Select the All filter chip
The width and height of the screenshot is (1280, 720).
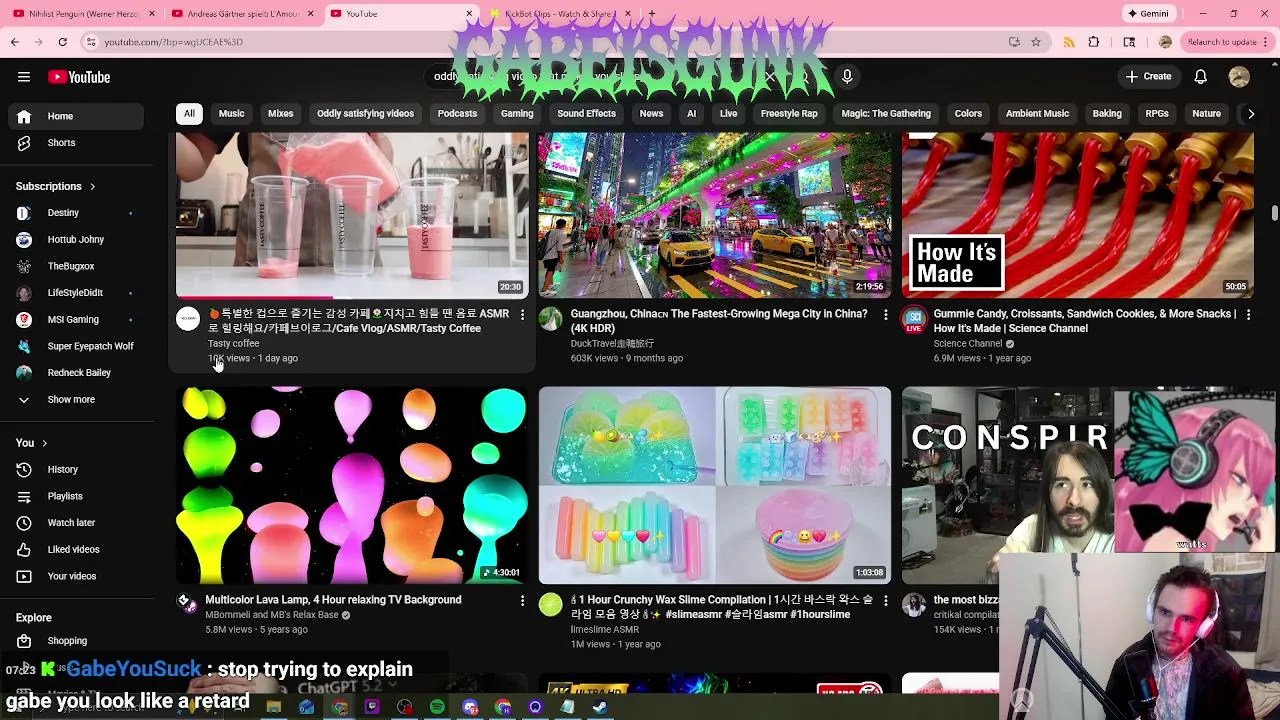[x=189, y=114]
